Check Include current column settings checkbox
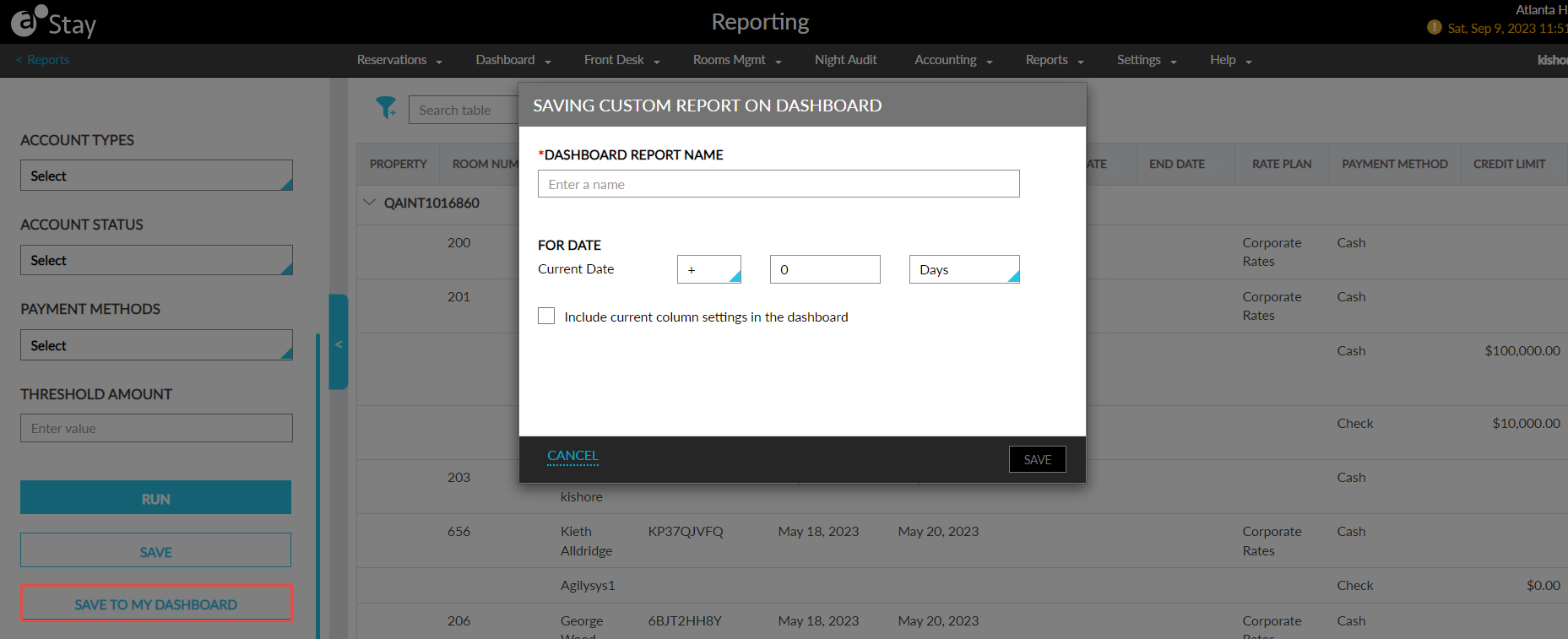The width and height of the screenshot is (1568, 639). point(546,316)
